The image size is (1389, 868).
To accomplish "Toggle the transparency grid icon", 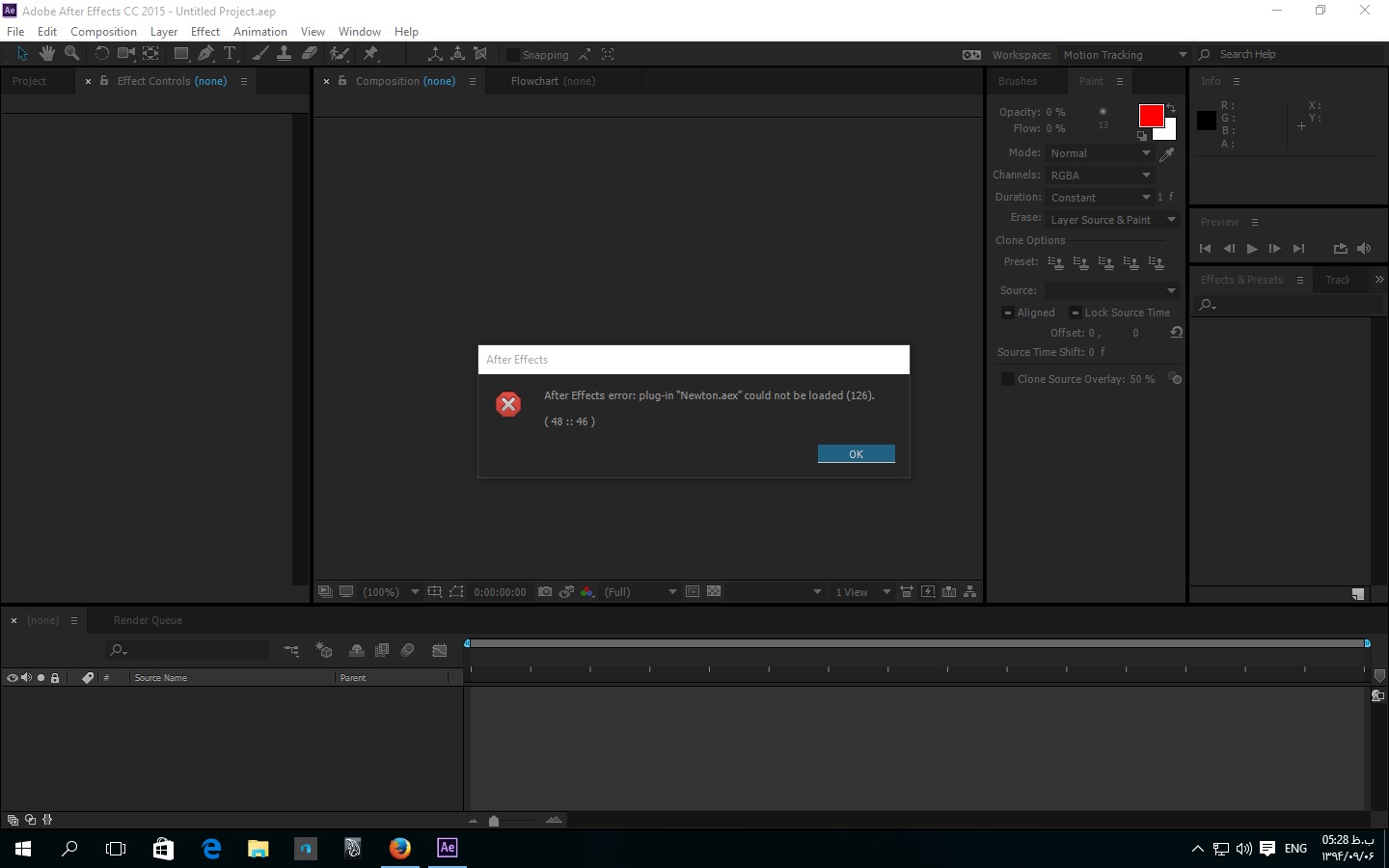I will pos(714,591).
